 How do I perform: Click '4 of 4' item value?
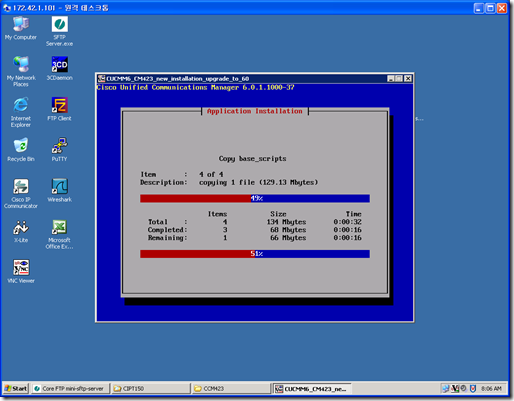point(211,174)
